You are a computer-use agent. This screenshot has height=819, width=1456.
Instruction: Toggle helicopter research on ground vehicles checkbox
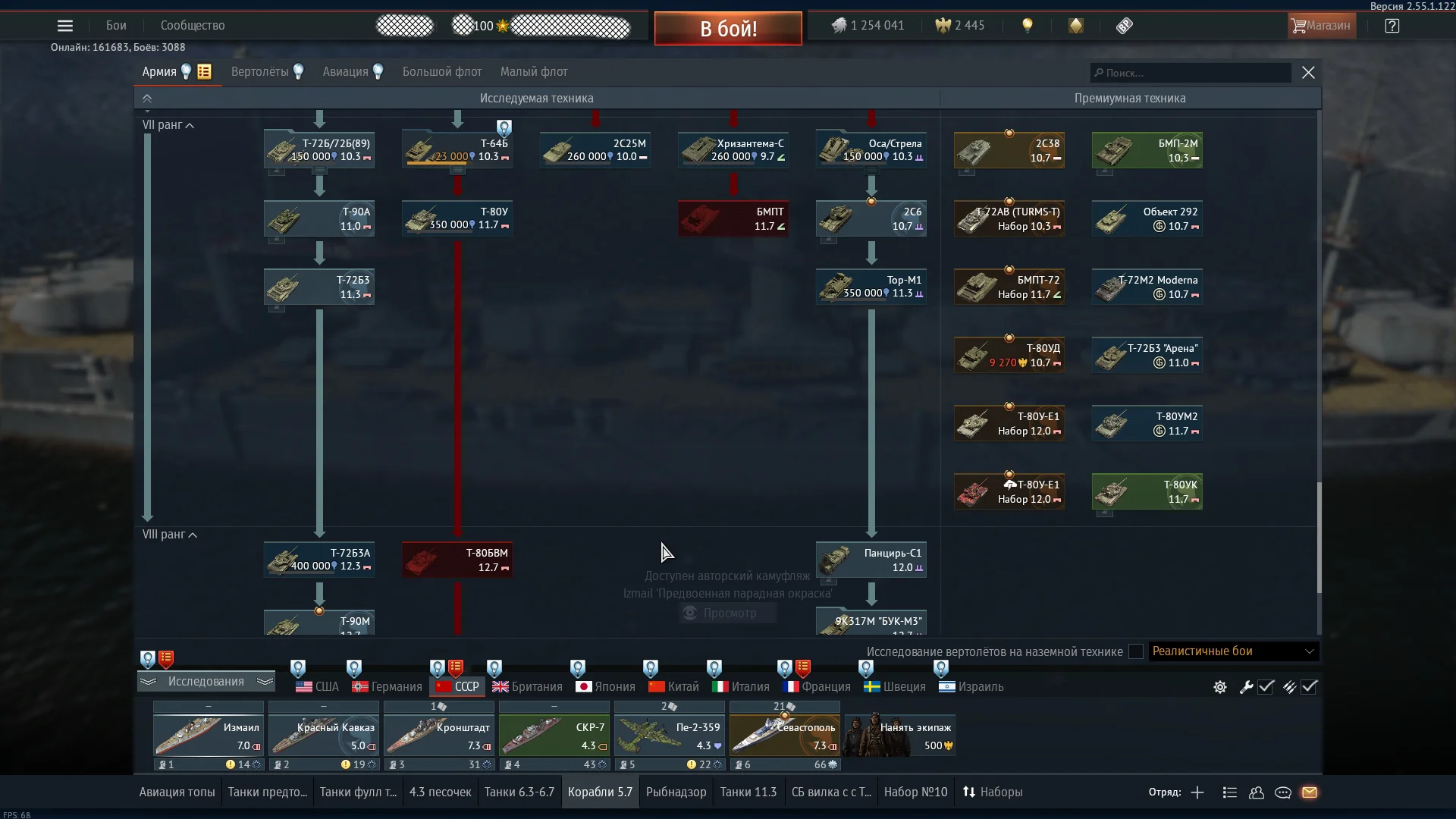[1136, 651]
